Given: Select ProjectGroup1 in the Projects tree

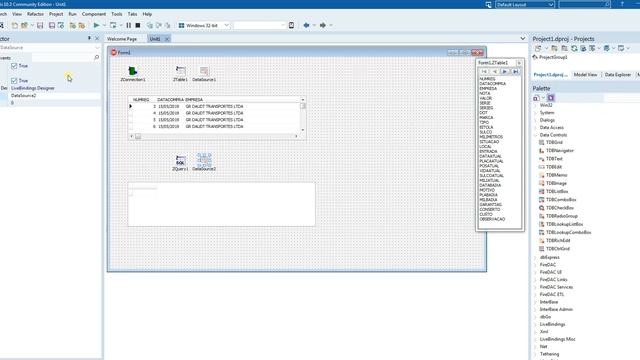Looking at the screenshot, I should [553, 57].
